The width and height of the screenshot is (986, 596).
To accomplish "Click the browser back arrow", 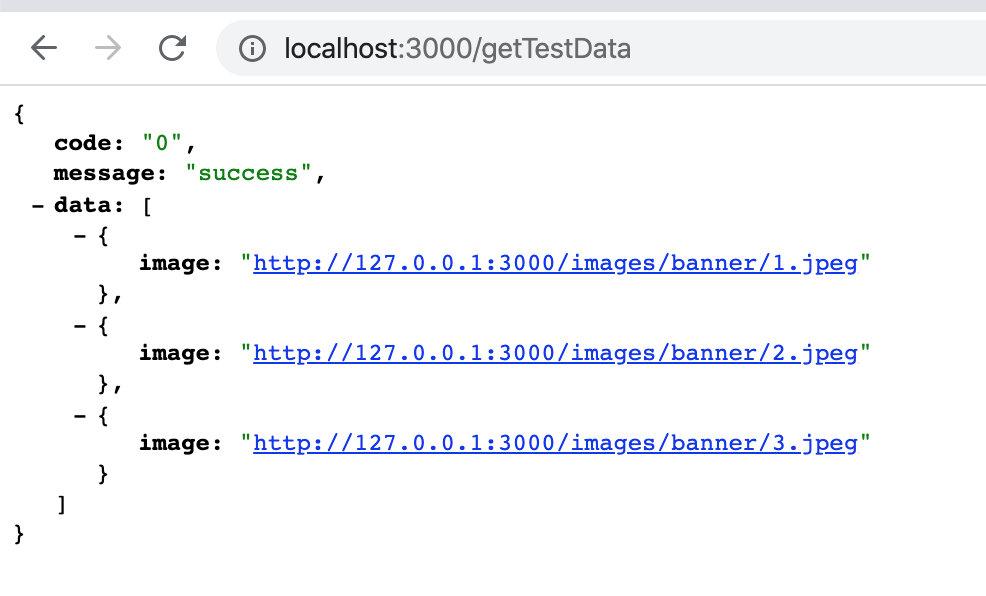I will tap(44, 48).
